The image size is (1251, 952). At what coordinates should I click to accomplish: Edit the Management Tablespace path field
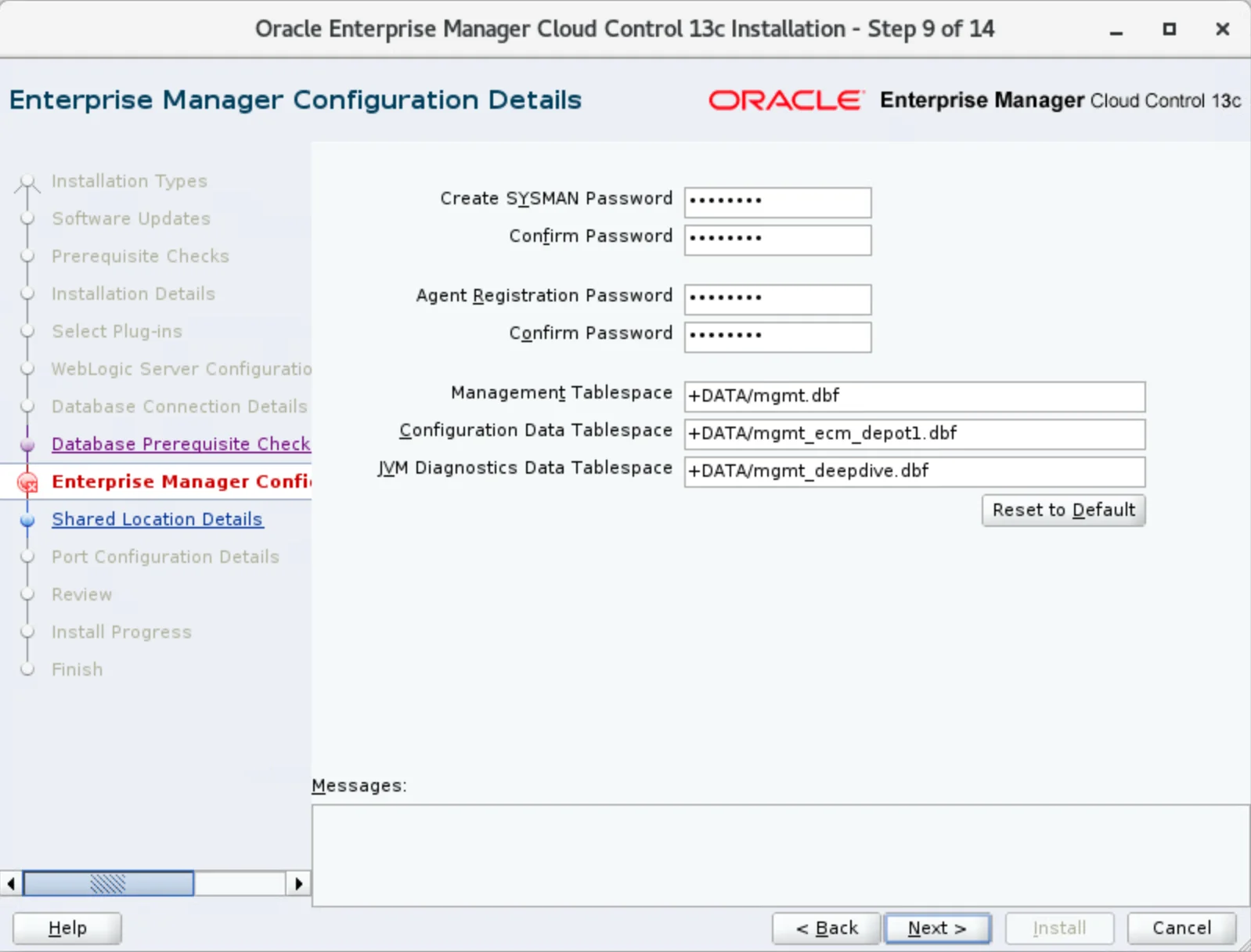click(914, 396)
